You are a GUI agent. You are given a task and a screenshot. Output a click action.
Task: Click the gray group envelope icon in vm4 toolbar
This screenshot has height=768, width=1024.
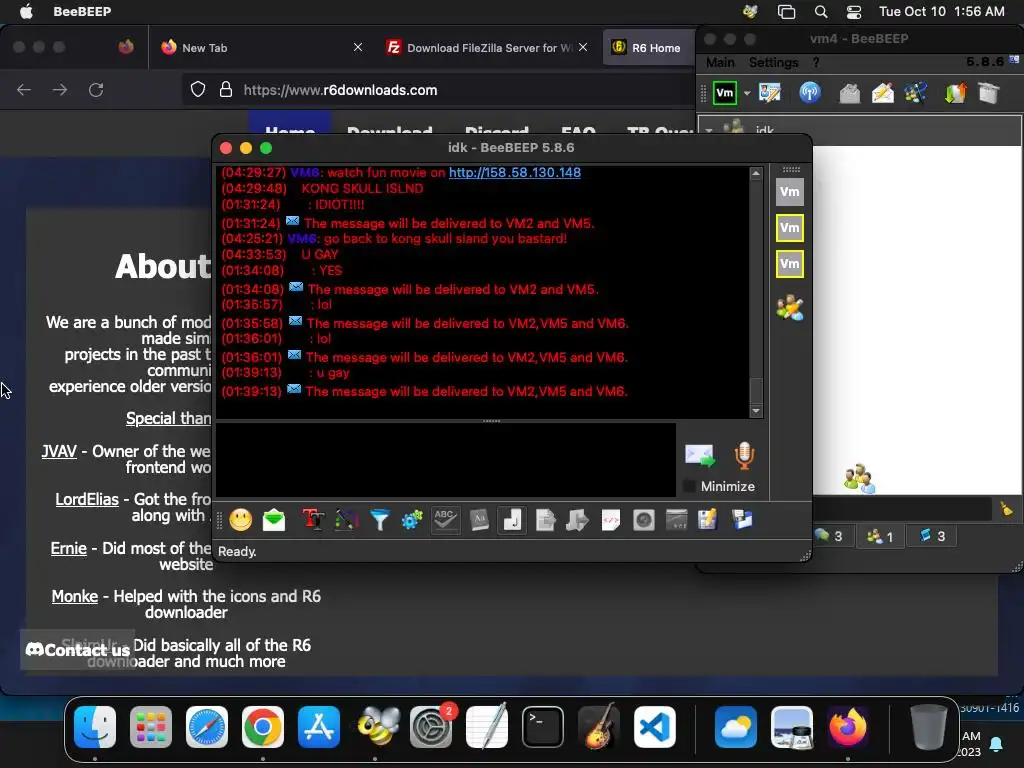850,93
